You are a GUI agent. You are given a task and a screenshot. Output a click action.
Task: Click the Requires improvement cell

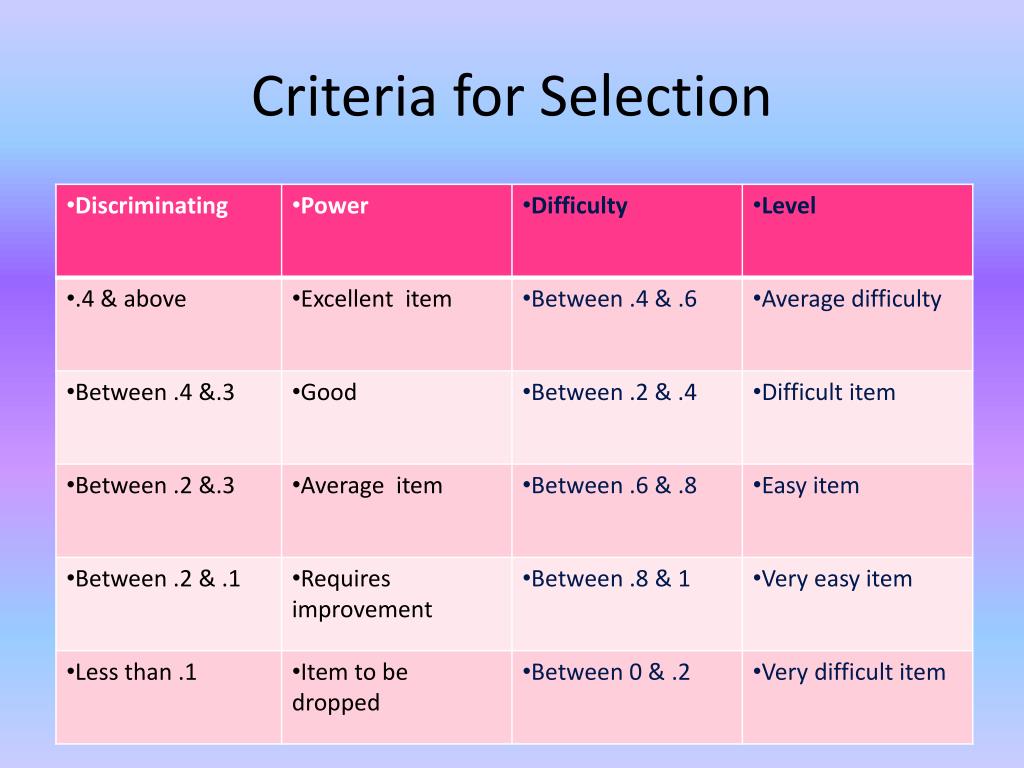pyautogui.click(x=396, y=604)
